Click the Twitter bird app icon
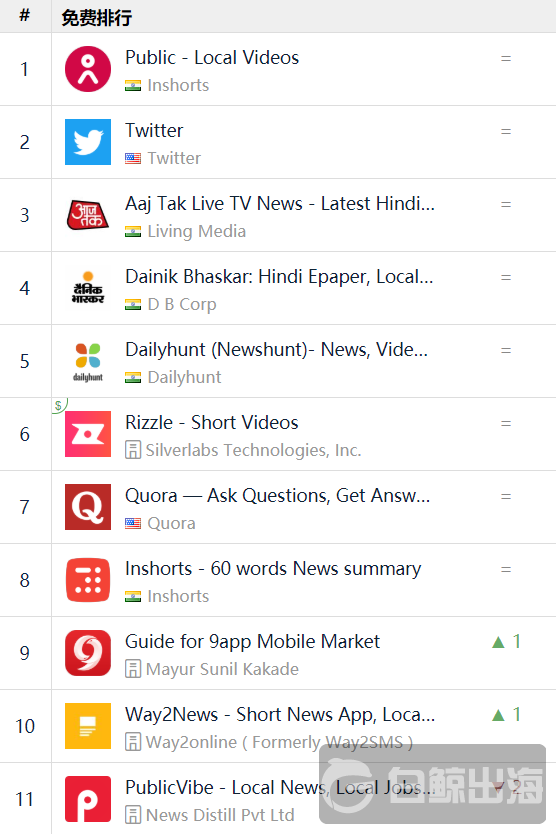Screen dimensions: 556x834 [x=88, y=142]
